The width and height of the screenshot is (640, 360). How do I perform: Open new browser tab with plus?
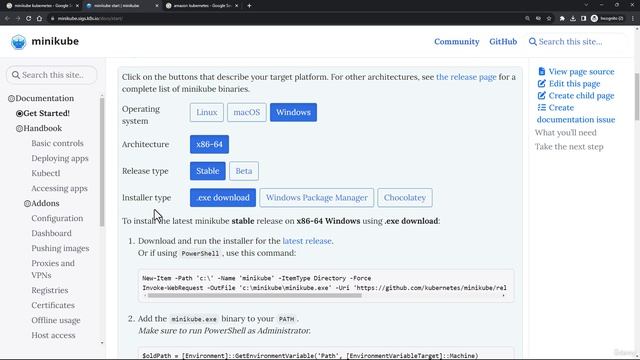tap(249, 6)
